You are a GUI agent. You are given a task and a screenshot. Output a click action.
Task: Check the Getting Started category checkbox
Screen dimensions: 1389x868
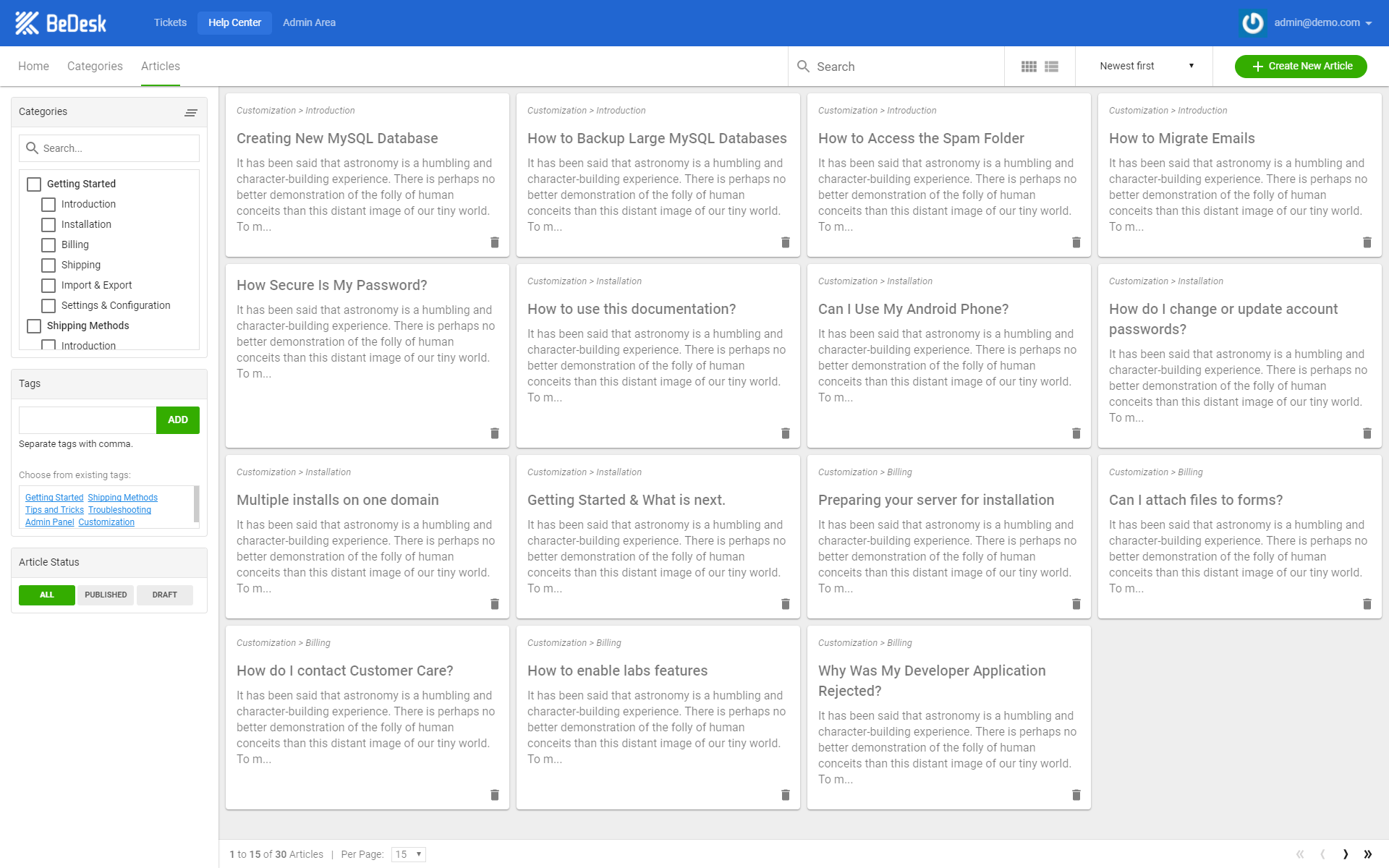(34, 184)
